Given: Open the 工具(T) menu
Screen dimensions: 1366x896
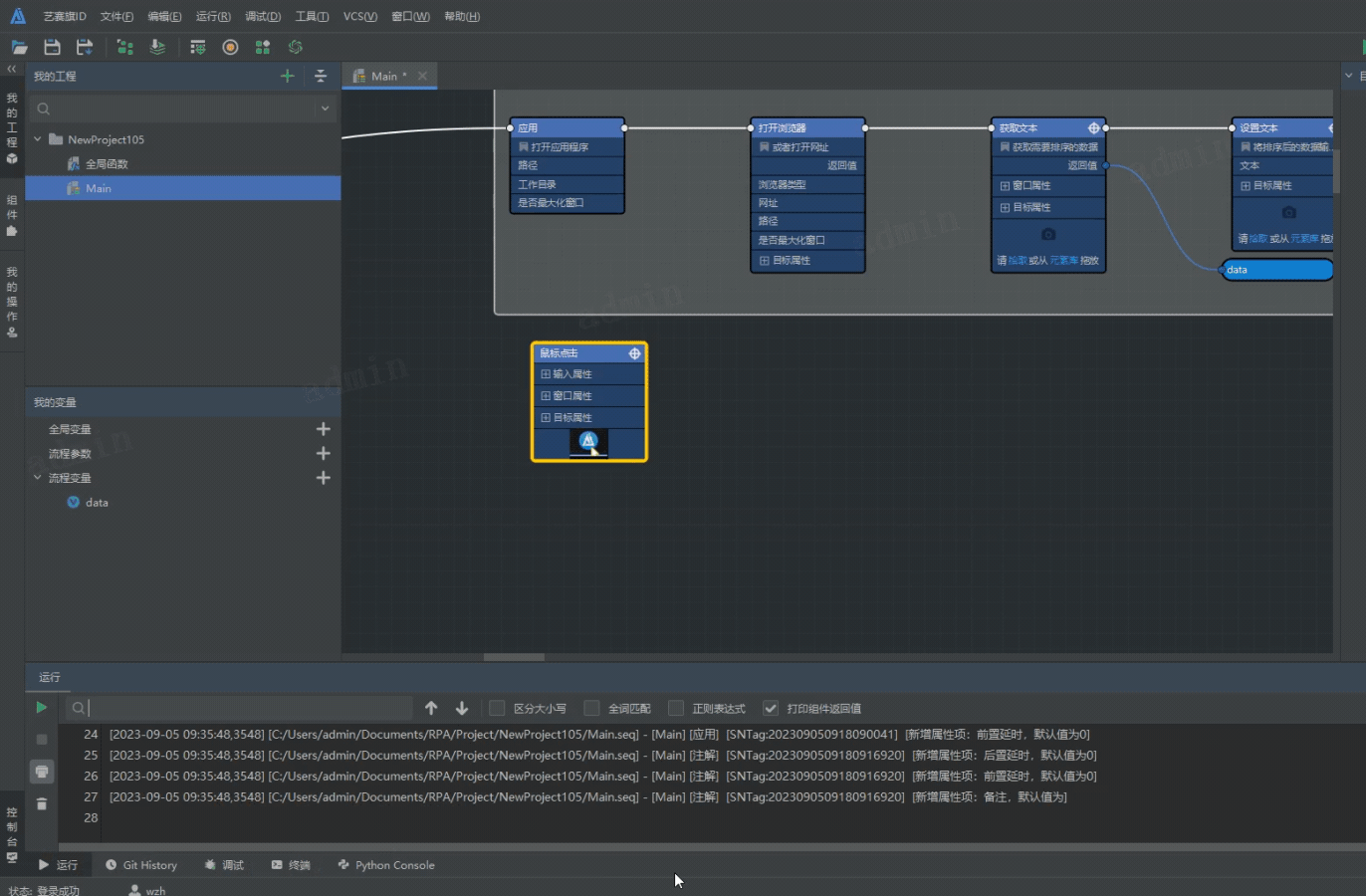Looking at the screenshot, I should point(312,16).
